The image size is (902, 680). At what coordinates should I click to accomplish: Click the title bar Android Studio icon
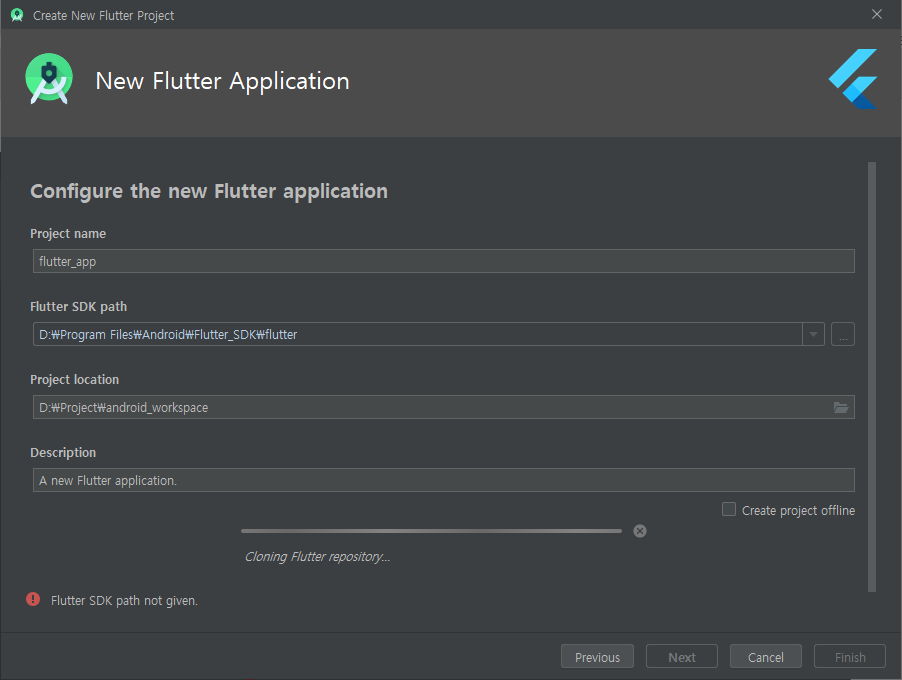[17, 15]
